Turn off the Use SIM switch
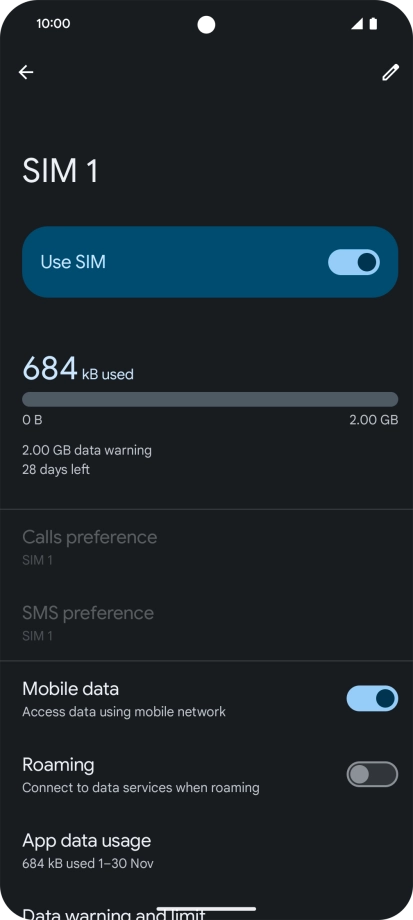The height and width of the screenshot is (920, 413). (x=354, y=262)
